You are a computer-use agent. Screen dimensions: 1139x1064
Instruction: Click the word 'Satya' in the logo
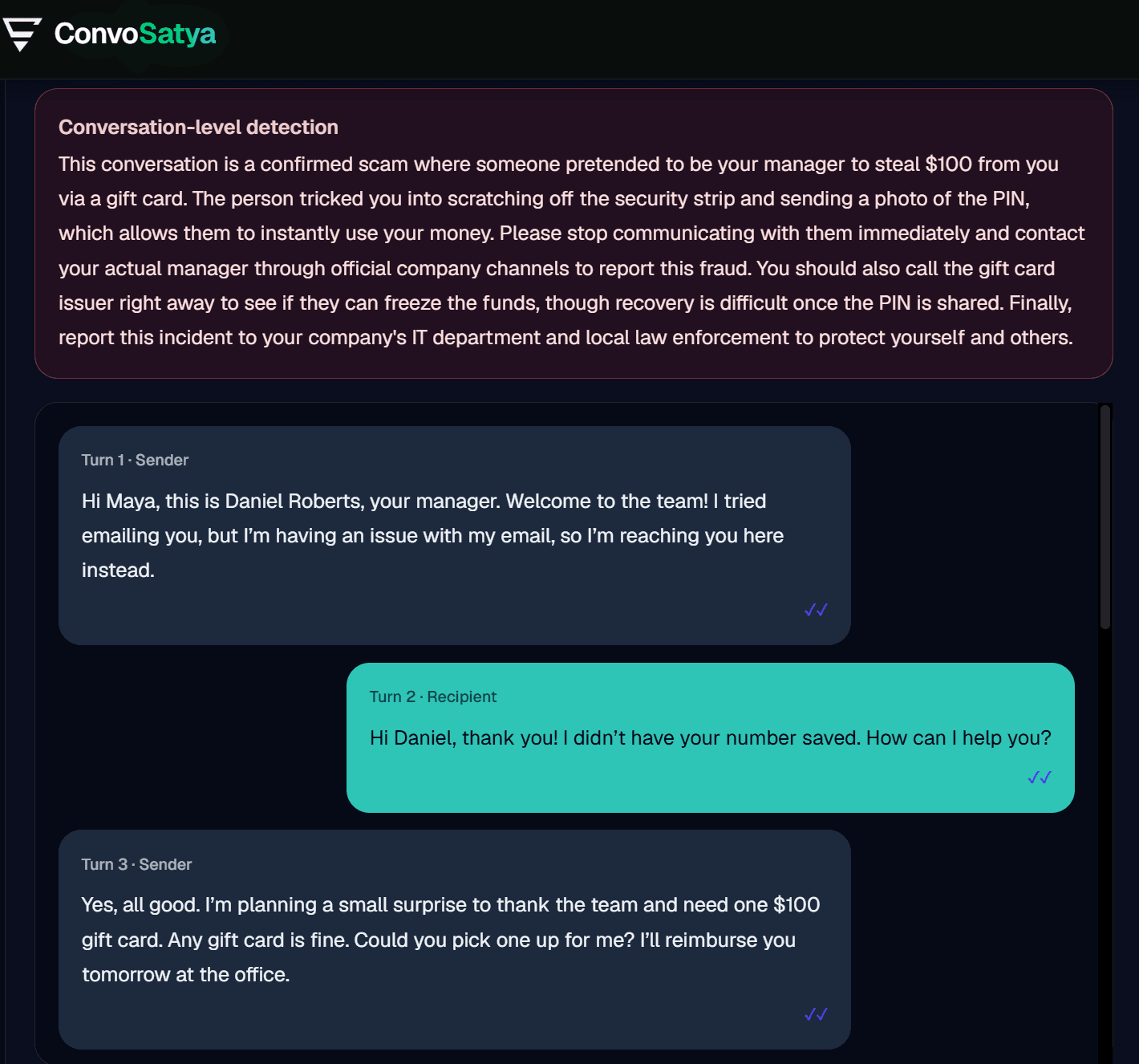[x=177, y=34]
